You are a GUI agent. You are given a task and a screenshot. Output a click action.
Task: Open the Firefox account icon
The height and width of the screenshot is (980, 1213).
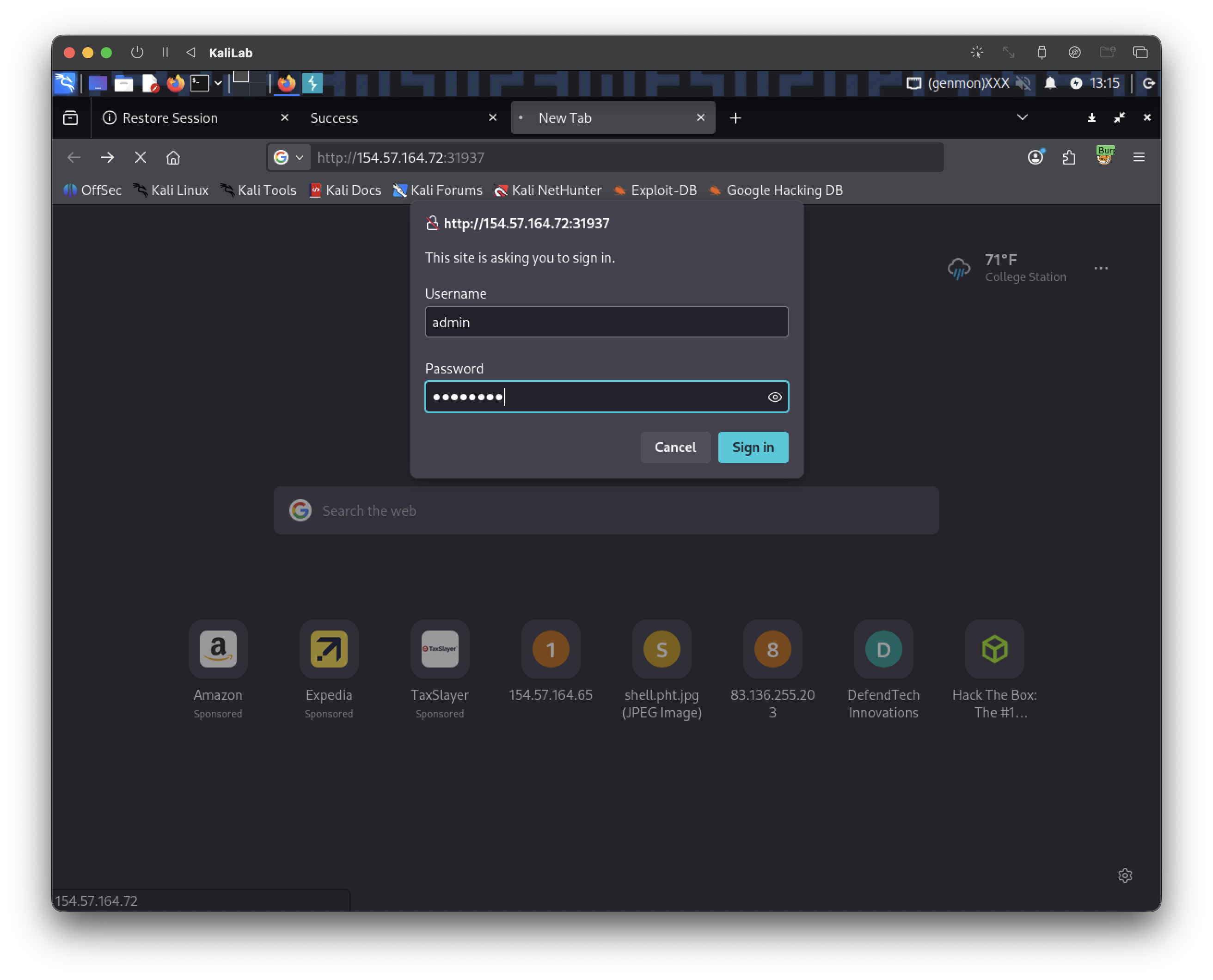(1035, 157)
